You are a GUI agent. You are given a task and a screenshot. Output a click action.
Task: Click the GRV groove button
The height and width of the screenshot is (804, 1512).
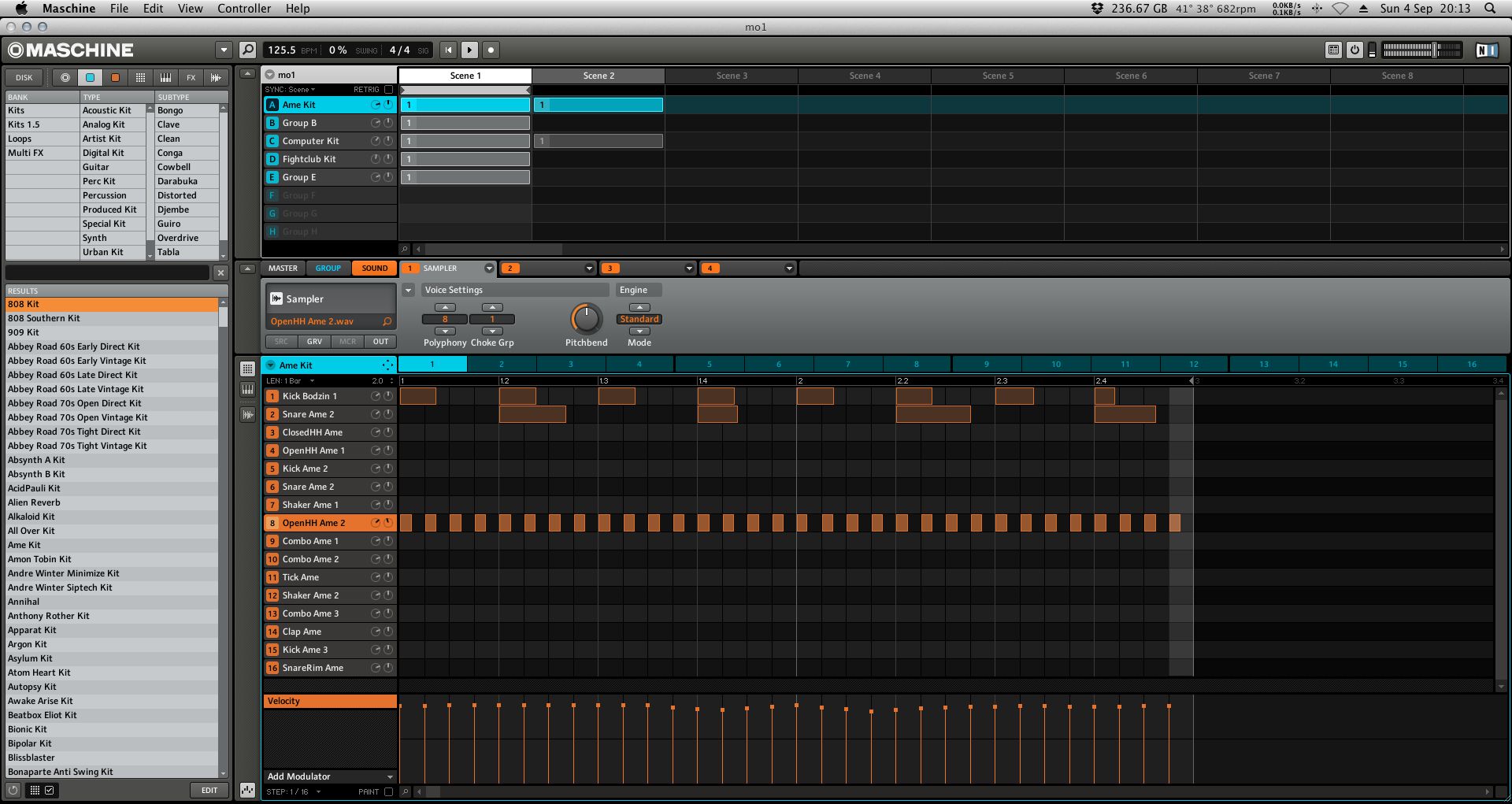pos(314,342)
